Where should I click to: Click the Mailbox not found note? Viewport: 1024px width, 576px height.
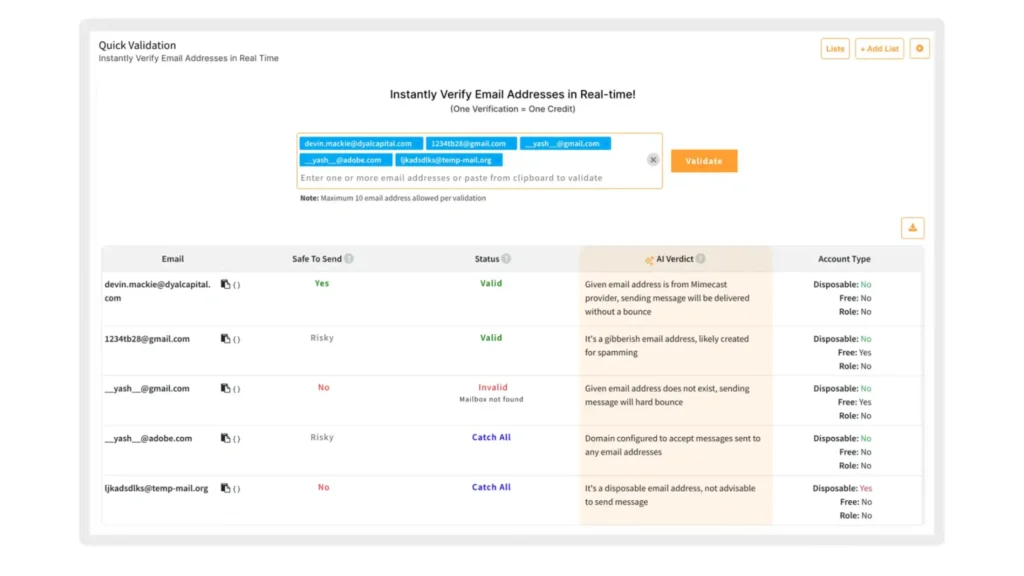(x=491, y=399)
